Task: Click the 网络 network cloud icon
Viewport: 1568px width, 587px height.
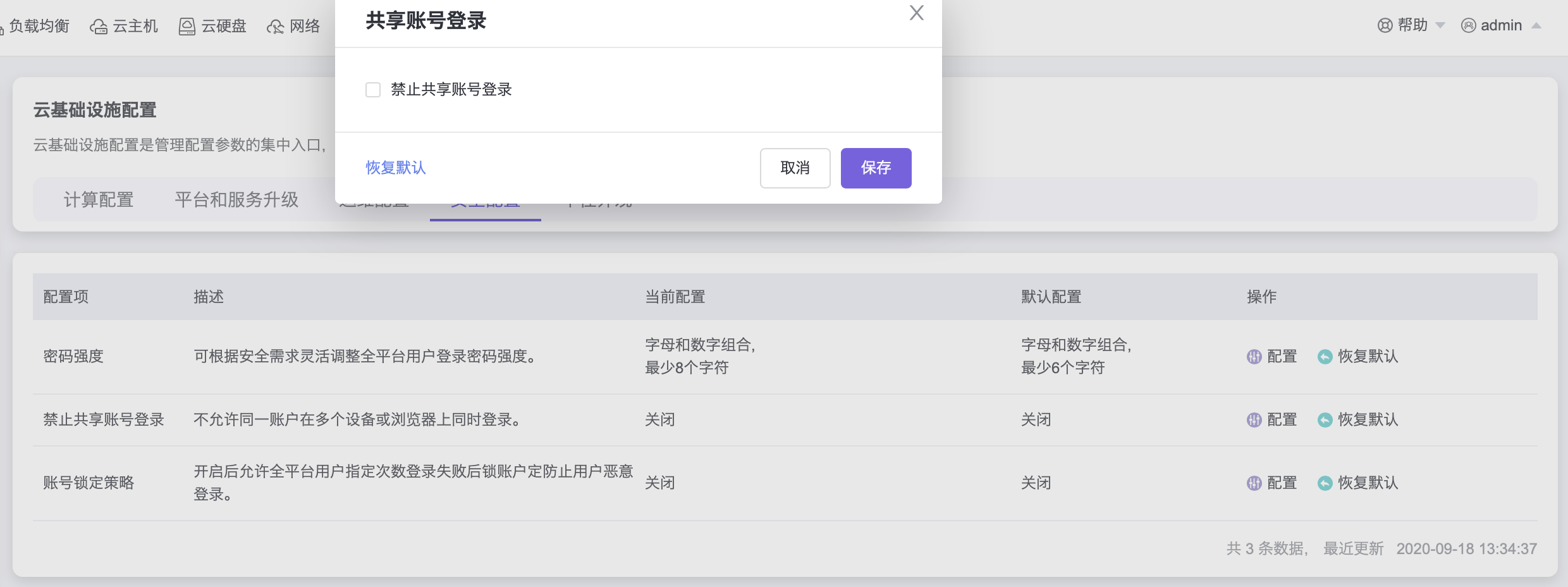Action: (275, 27)
